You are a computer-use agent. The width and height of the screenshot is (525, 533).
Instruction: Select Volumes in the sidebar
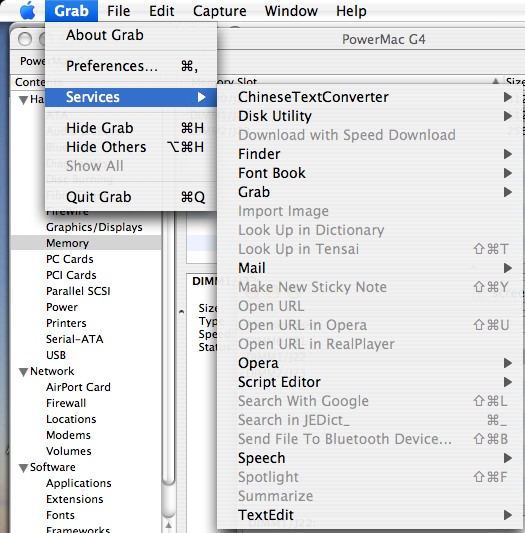69,451
